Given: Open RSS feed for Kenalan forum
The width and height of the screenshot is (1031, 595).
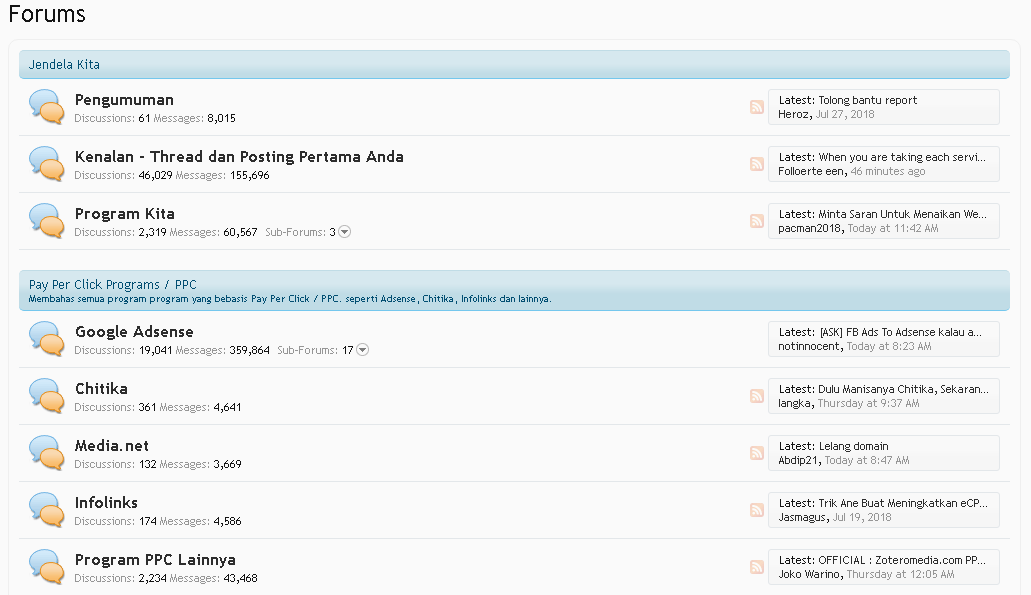Looking at the screenshot, I should (x=757, y=164).
